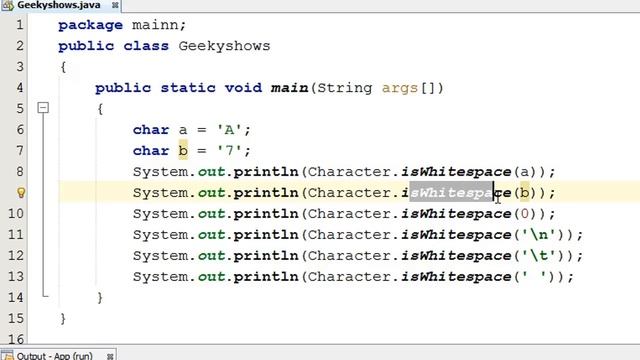Click highlighted argument 'b' on line 9

click(525, 192)
